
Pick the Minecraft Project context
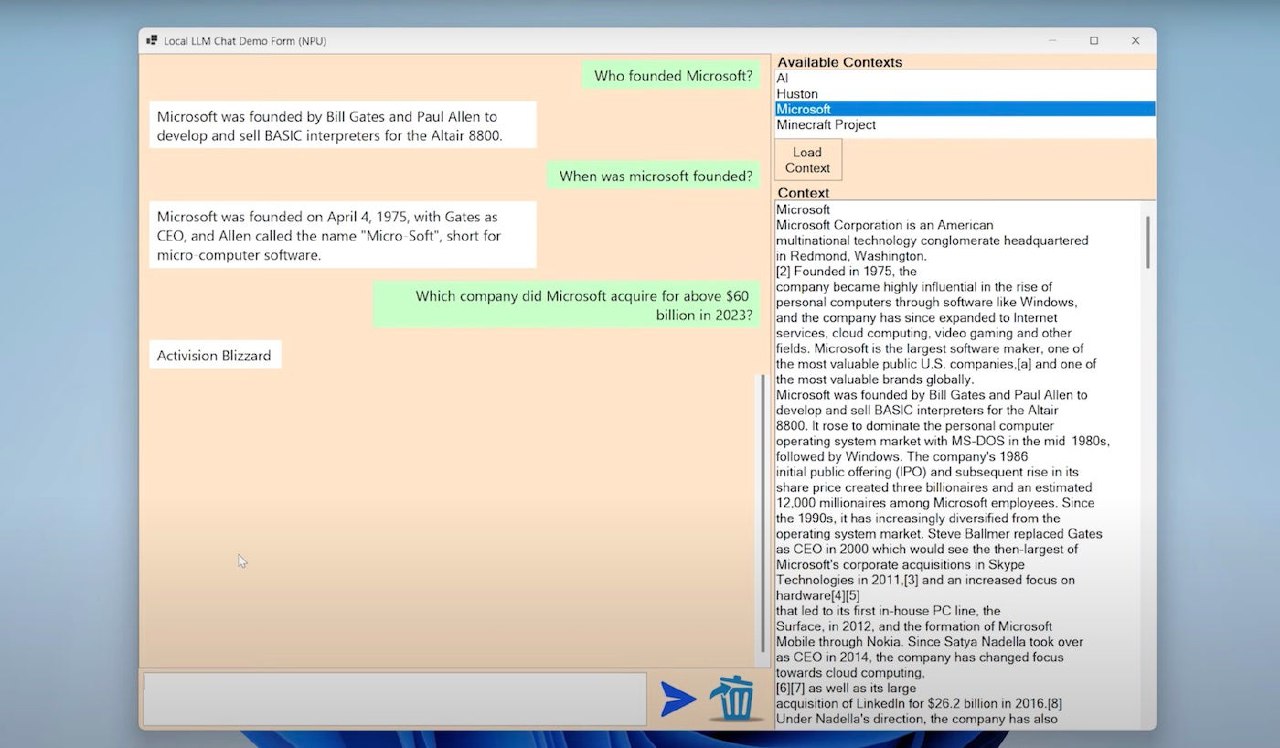pyautogui.click(x=826, y=125)
